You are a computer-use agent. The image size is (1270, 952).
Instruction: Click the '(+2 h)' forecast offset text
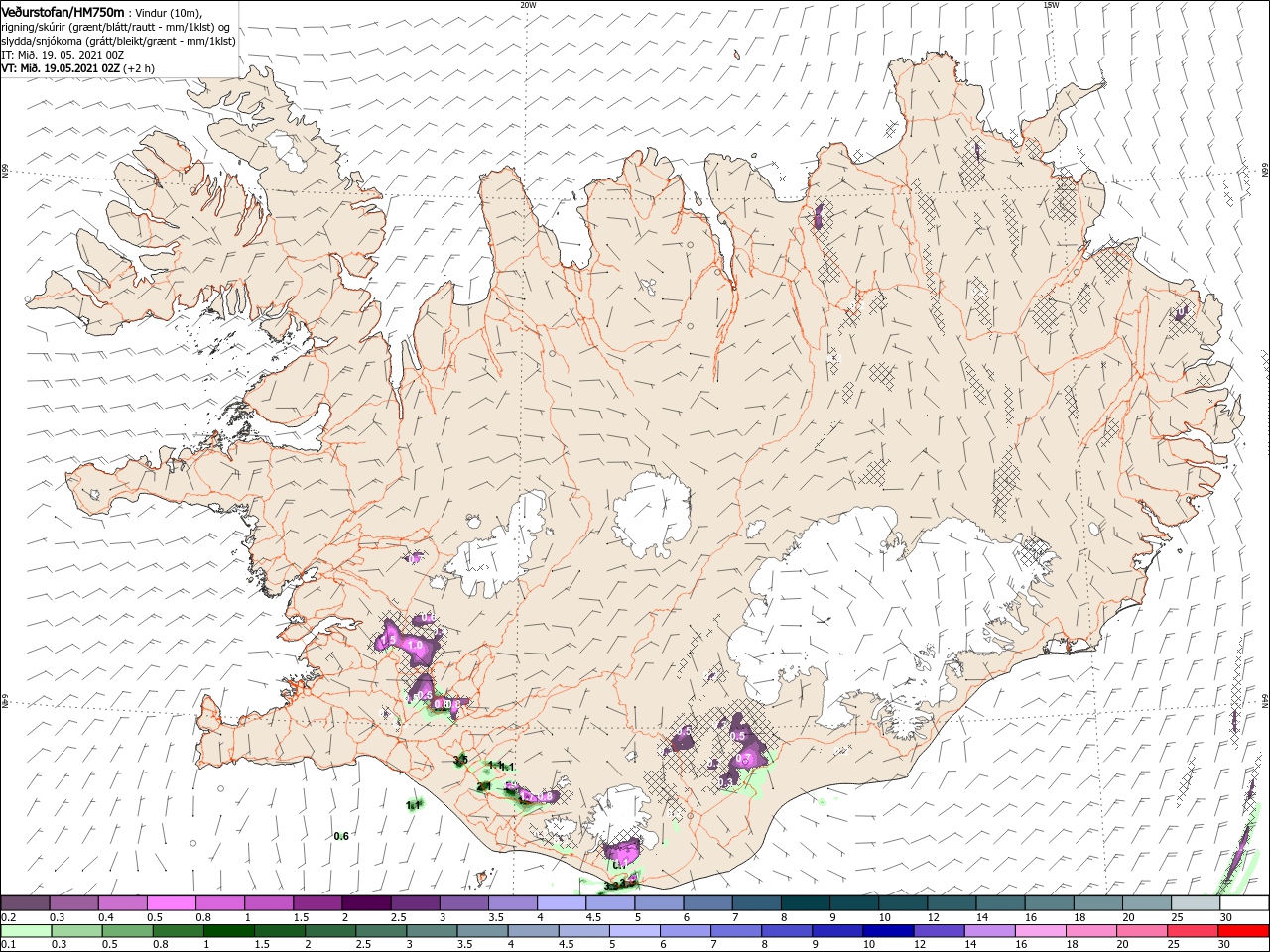139,68
